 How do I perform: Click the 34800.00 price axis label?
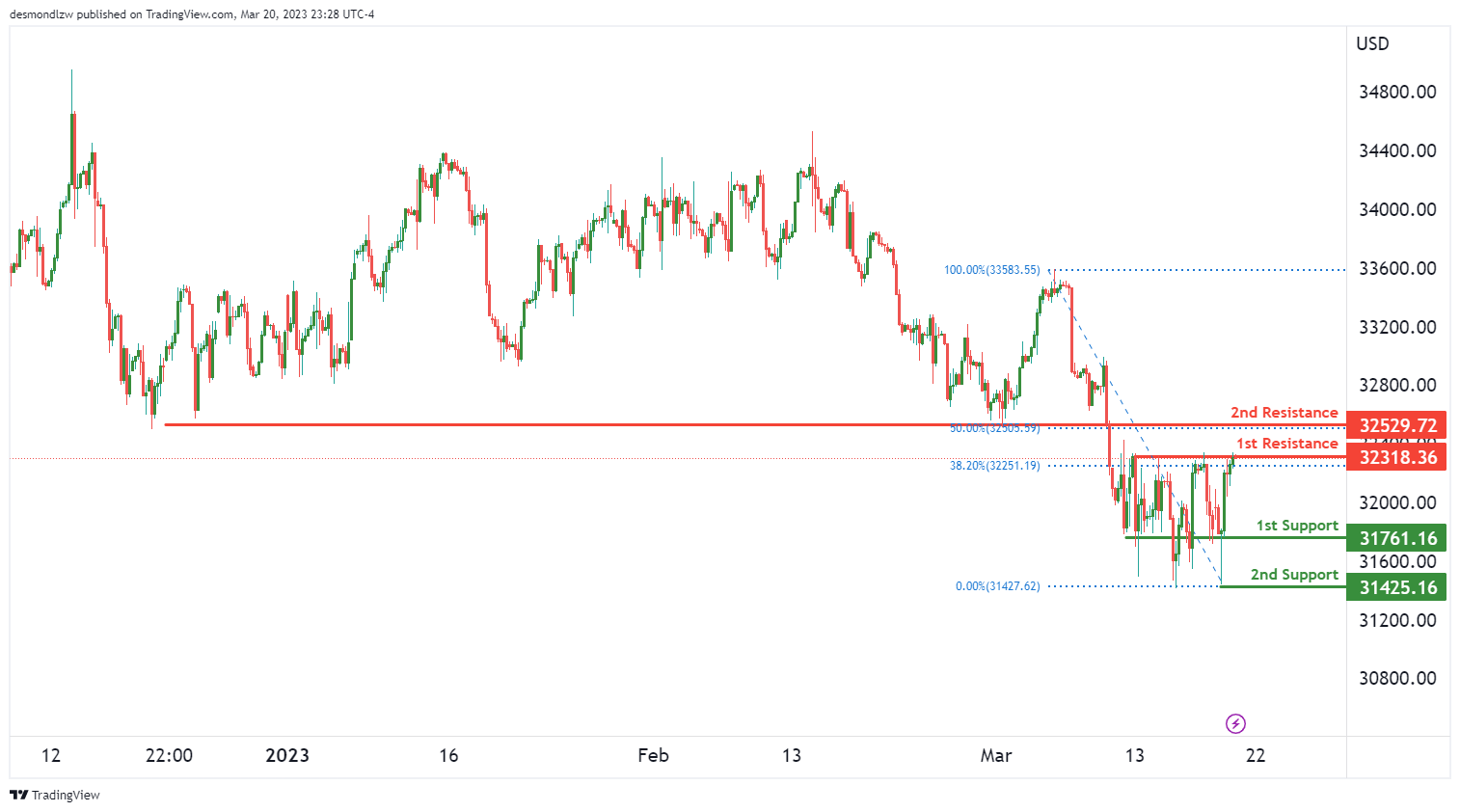(1397, 93)
